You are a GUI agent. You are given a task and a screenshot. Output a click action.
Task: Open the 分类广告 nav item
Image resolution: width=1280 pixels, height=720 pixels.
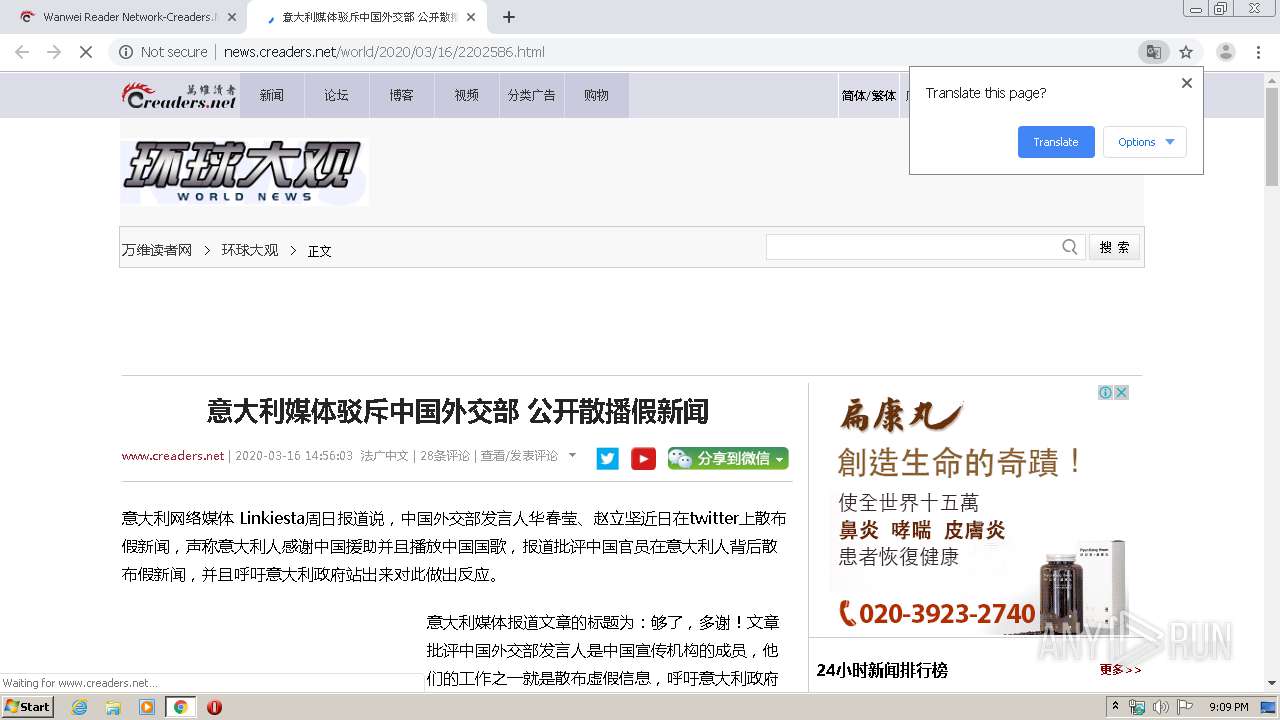point(532,95)
